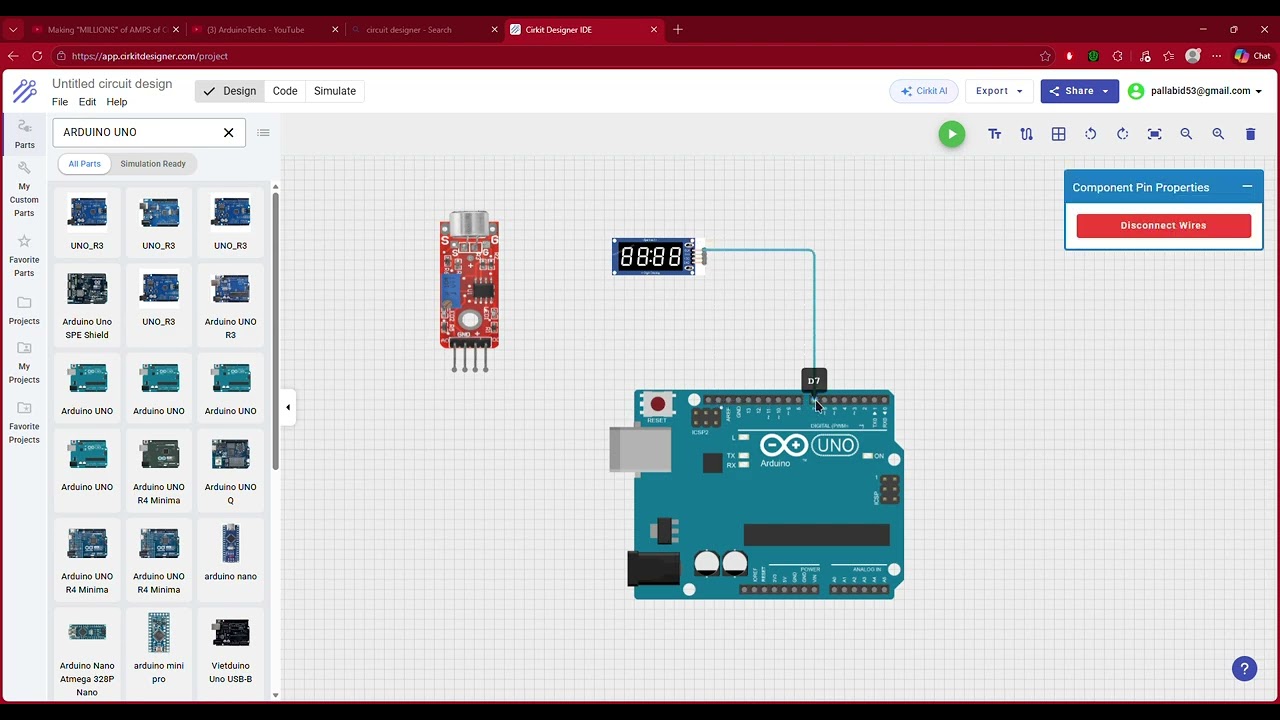The image size is (1280, 720).
Task: Toggle the grid layout icon
Action: (x=1059, y=134)
